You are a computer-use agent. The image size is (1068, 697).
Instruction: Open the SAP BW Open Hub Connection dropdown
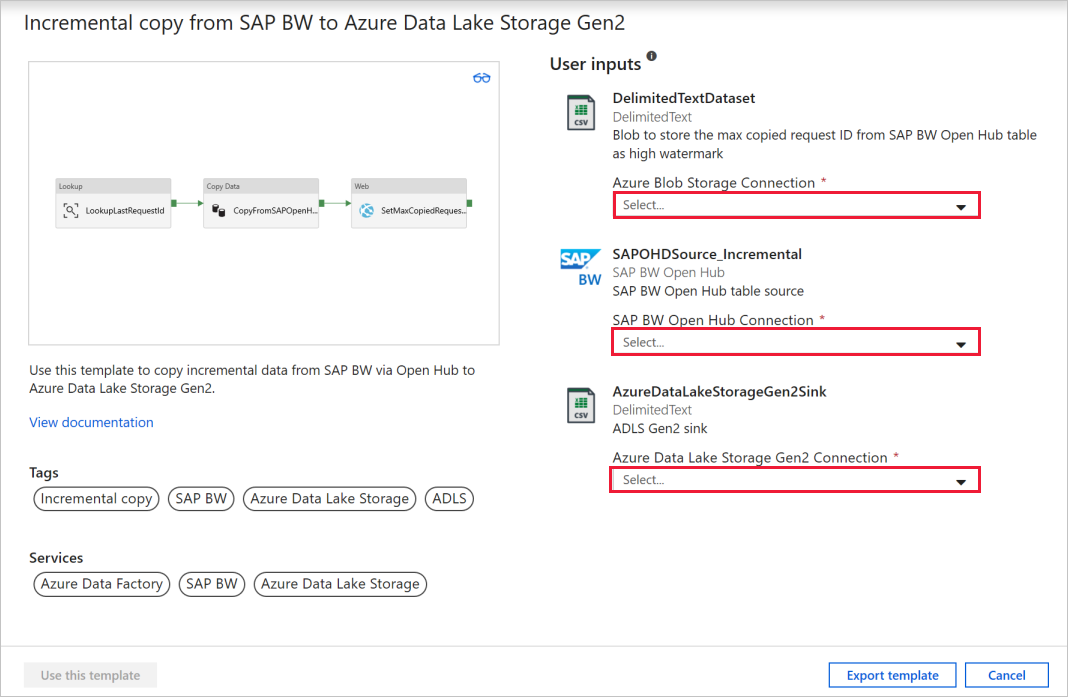(795, 341)
